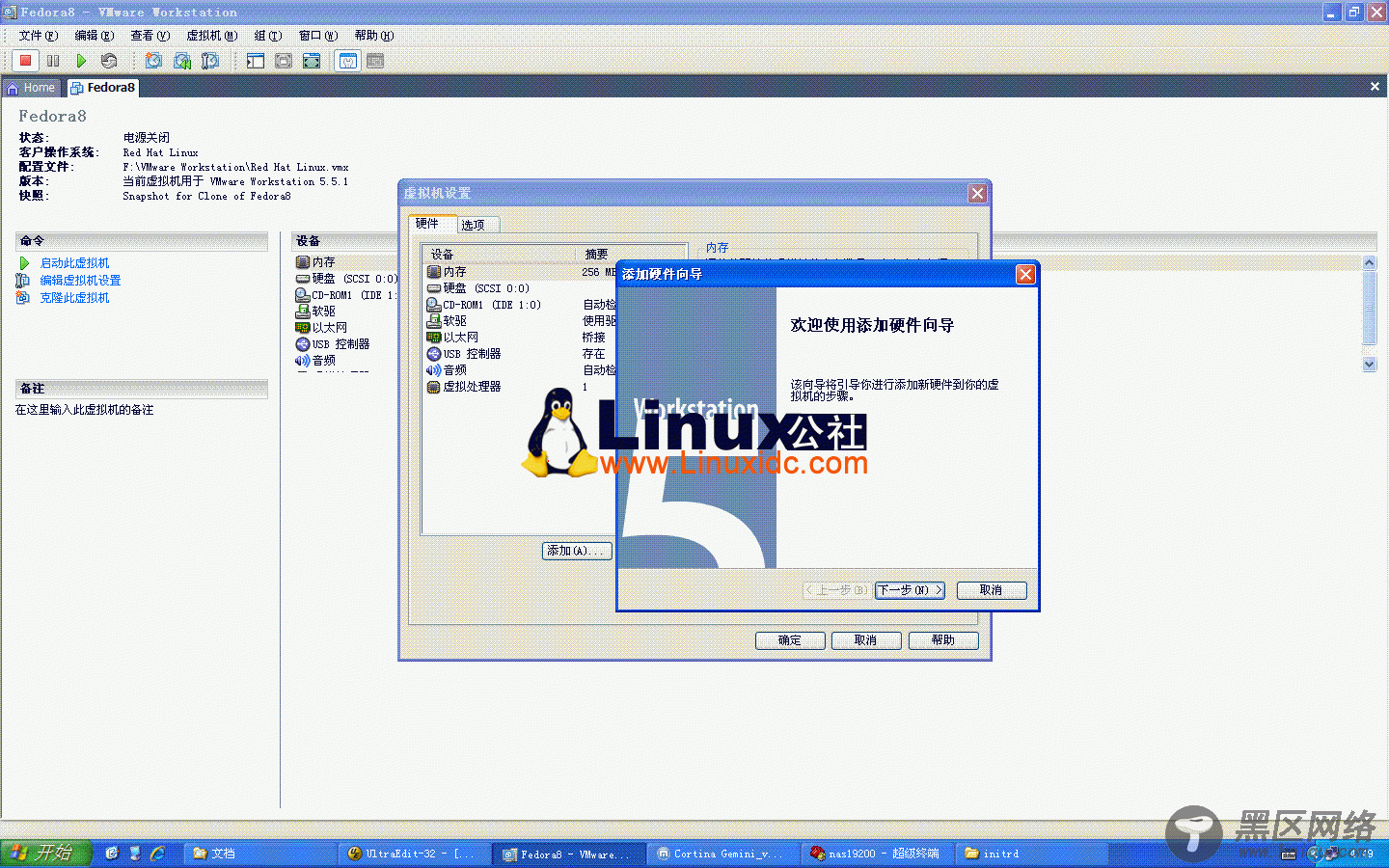Click 内存 in main window devices pane
1389x868 pixels.
click(x=323, y=262)
